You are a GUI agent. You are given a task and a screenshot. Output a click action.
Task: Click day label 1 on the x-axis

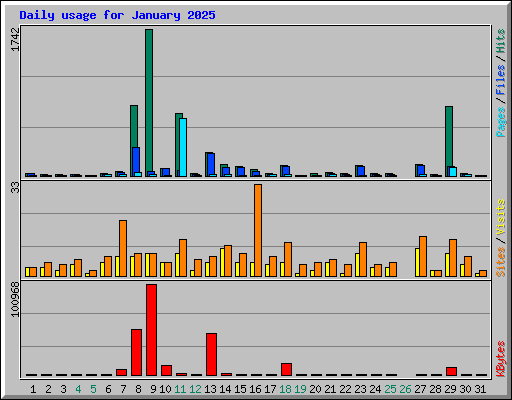click(x=33, y=389)
